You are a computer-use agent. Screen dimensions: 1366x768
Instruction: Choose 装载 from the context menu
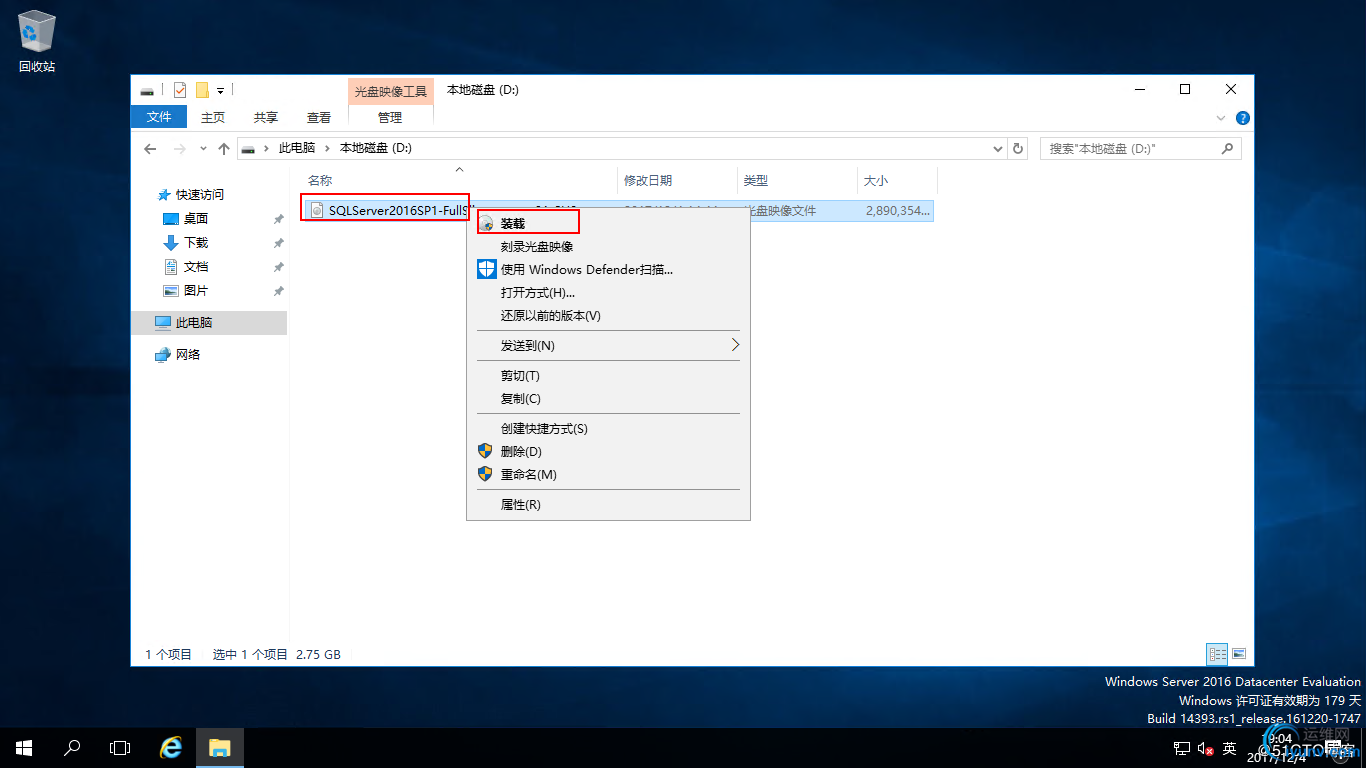608,223
